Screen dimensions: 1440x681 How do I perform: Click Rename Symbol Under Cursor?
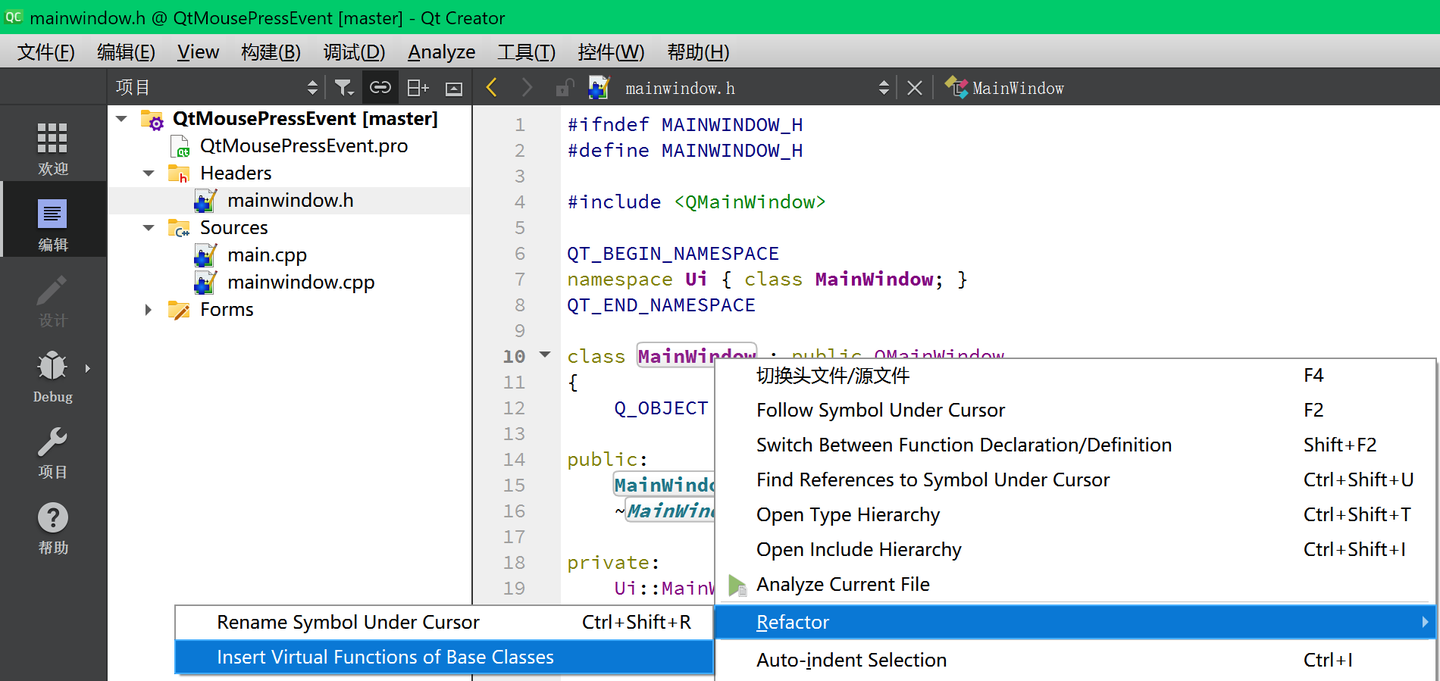point(348,622)
